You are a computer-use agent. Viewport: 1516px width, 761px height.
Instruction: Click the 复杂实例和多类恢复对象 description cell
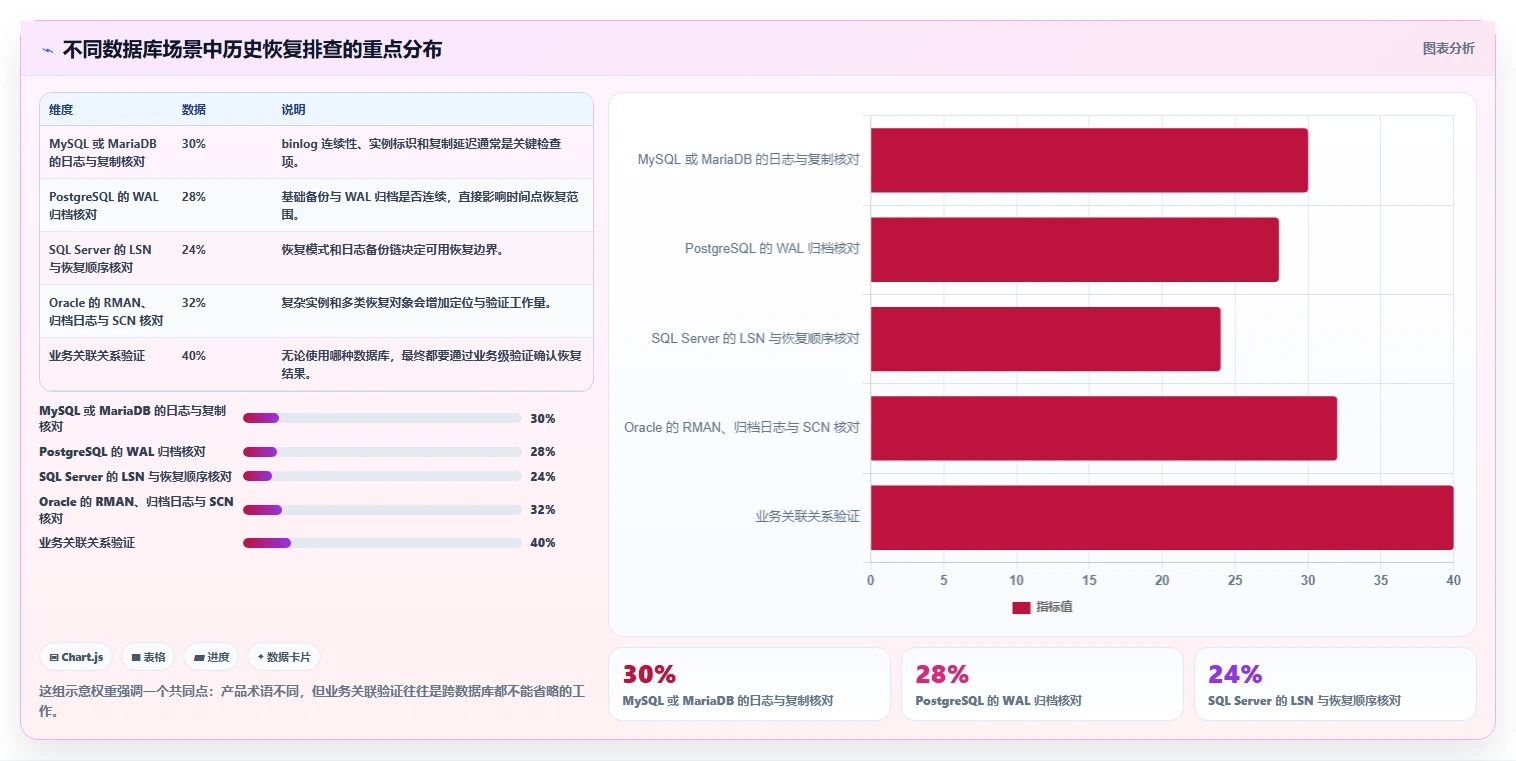point(432,311)
